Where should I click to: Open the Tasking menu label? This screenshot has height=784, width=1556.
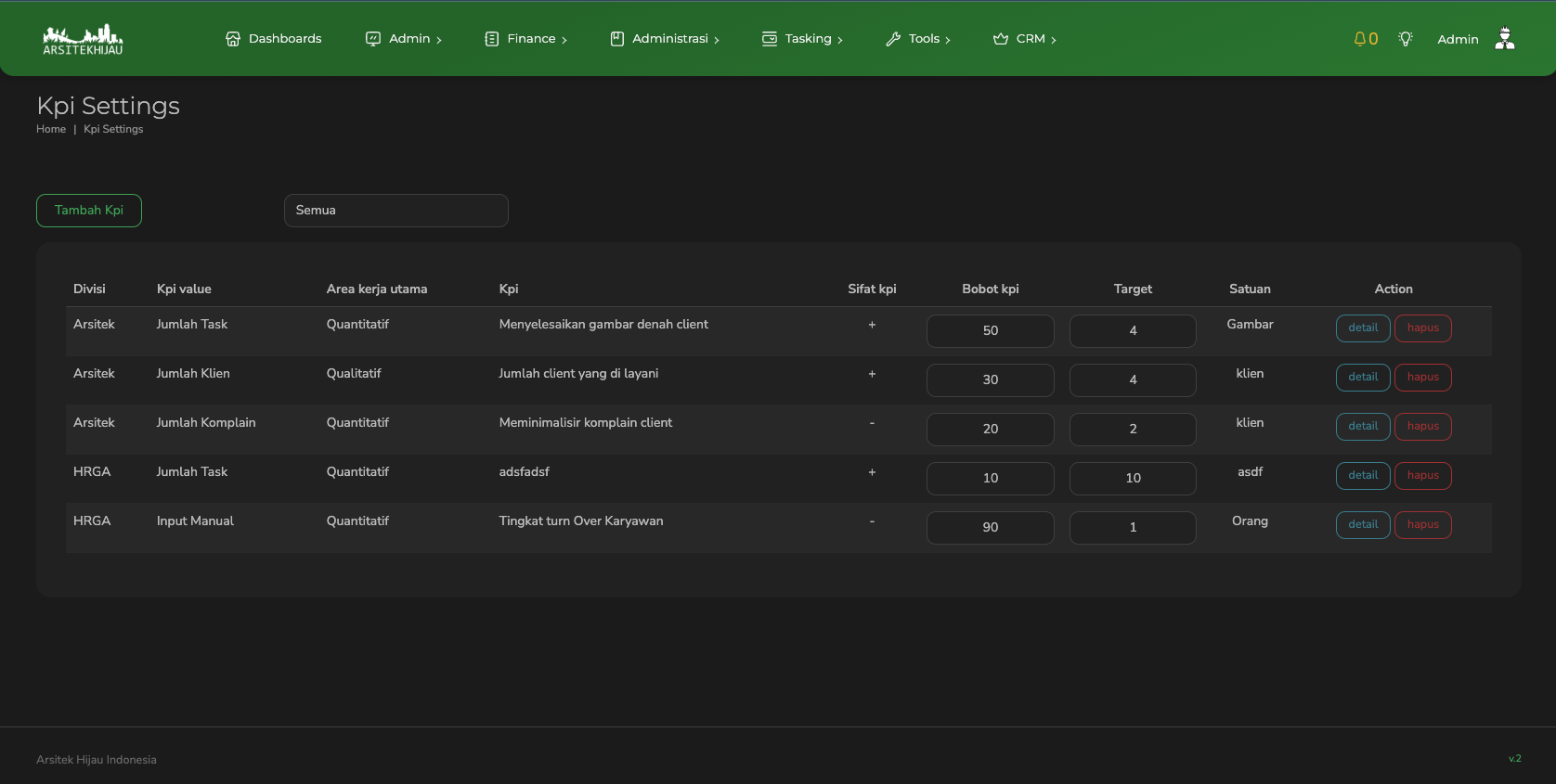coord(809,39)
